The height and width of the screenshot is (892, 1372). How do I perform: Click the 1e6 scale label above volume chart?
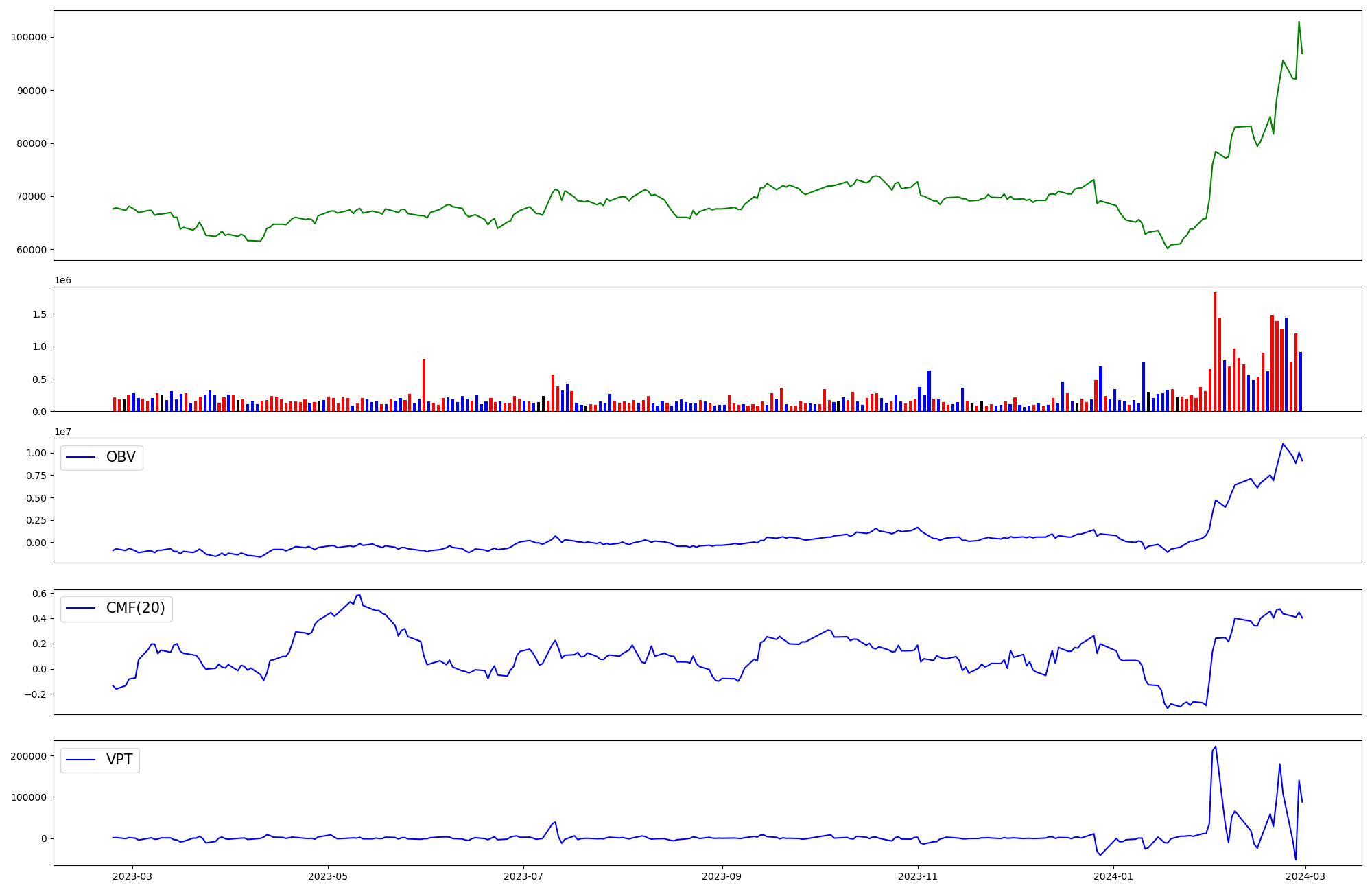coord(62,280)
